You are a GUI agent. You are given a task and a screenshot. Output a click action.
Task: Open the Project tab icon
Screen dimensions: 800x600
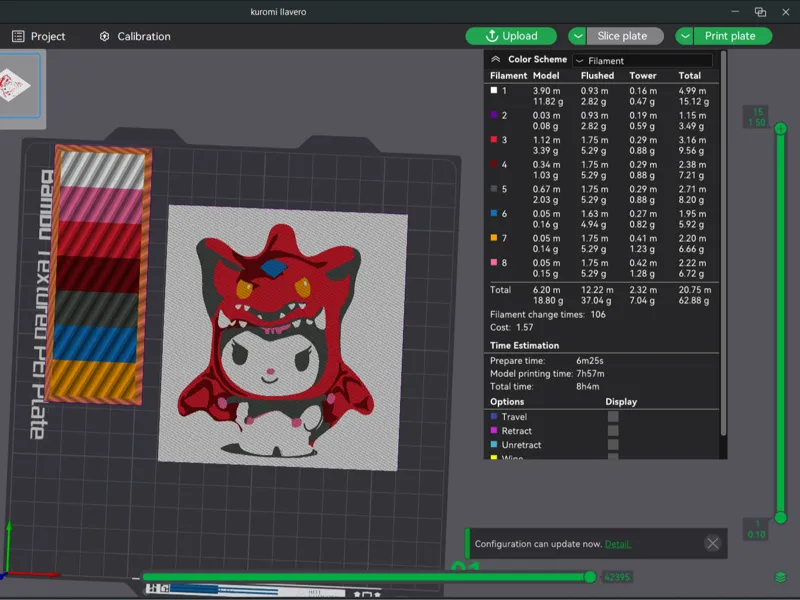click(x=18, y=36)
